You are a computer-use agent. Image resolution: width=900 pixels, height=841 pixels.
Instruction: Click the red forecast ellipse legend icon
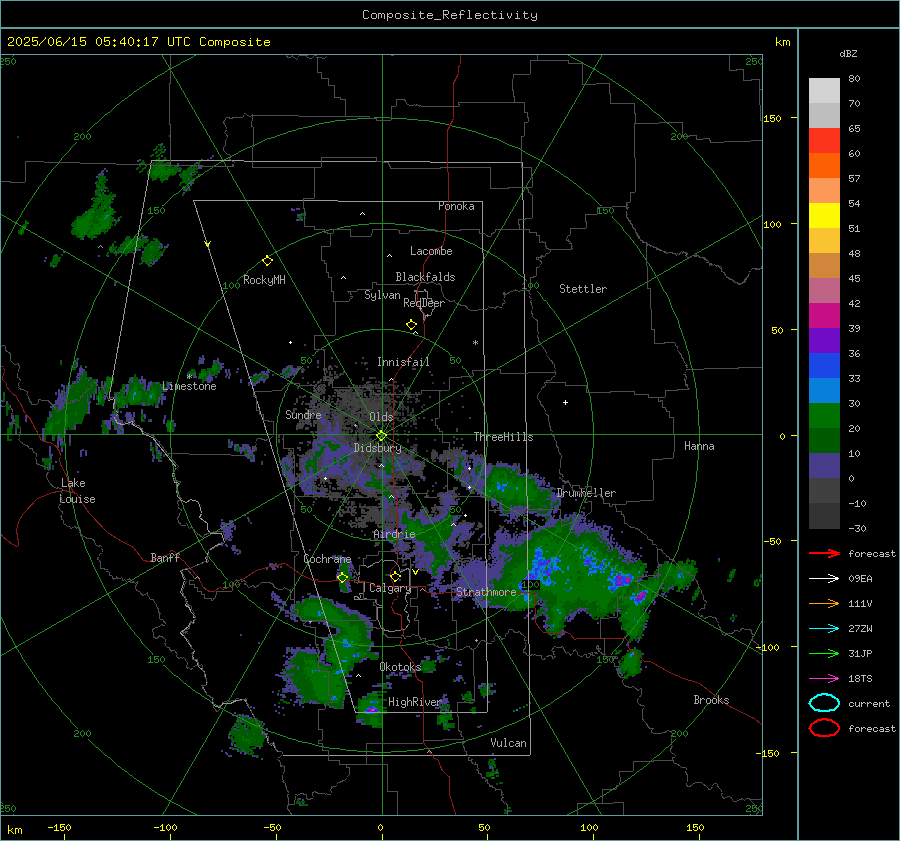[x=824, y=728]
